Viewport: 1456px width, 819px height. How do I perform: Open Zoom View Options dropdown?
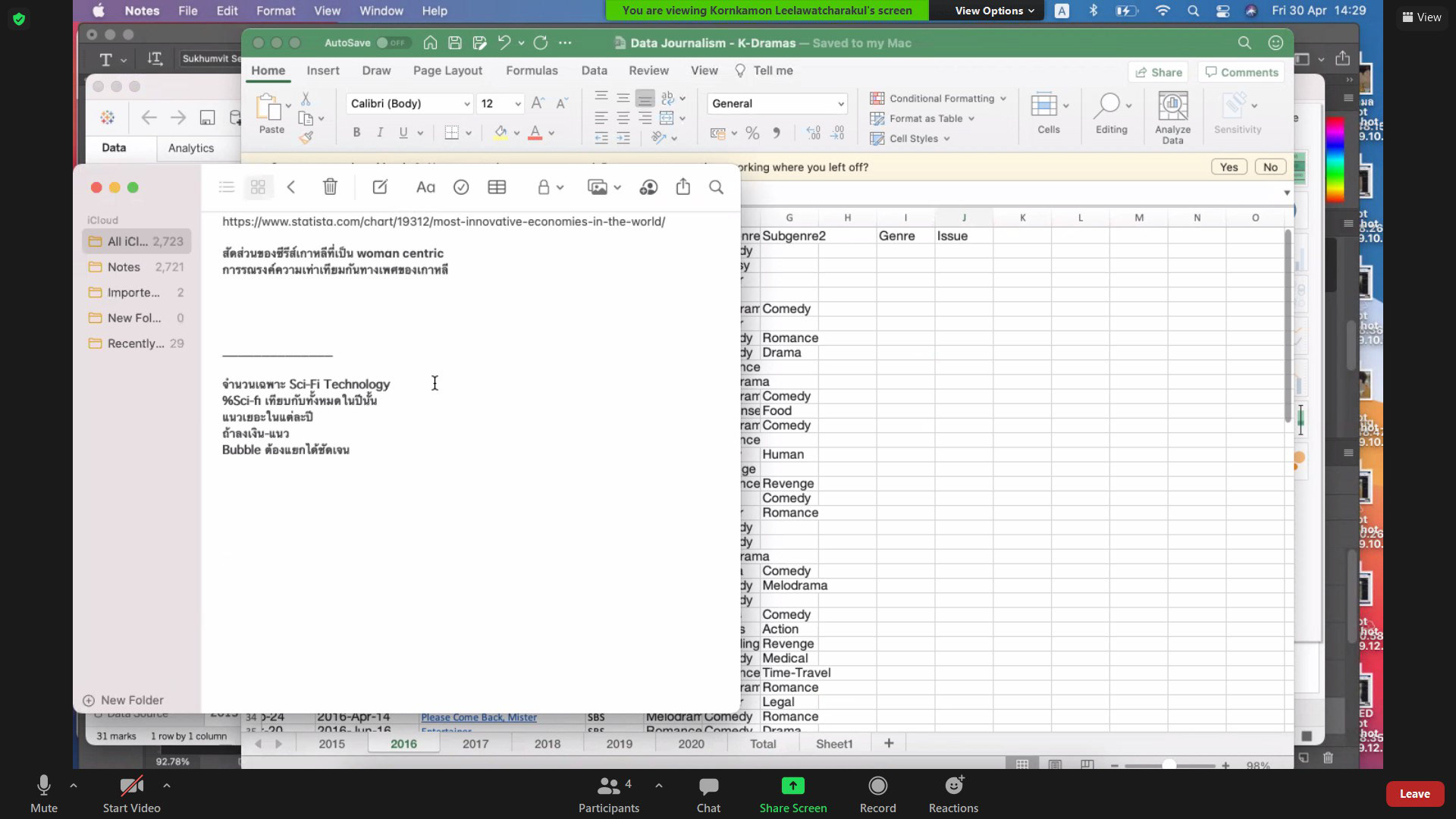[994, 11]
